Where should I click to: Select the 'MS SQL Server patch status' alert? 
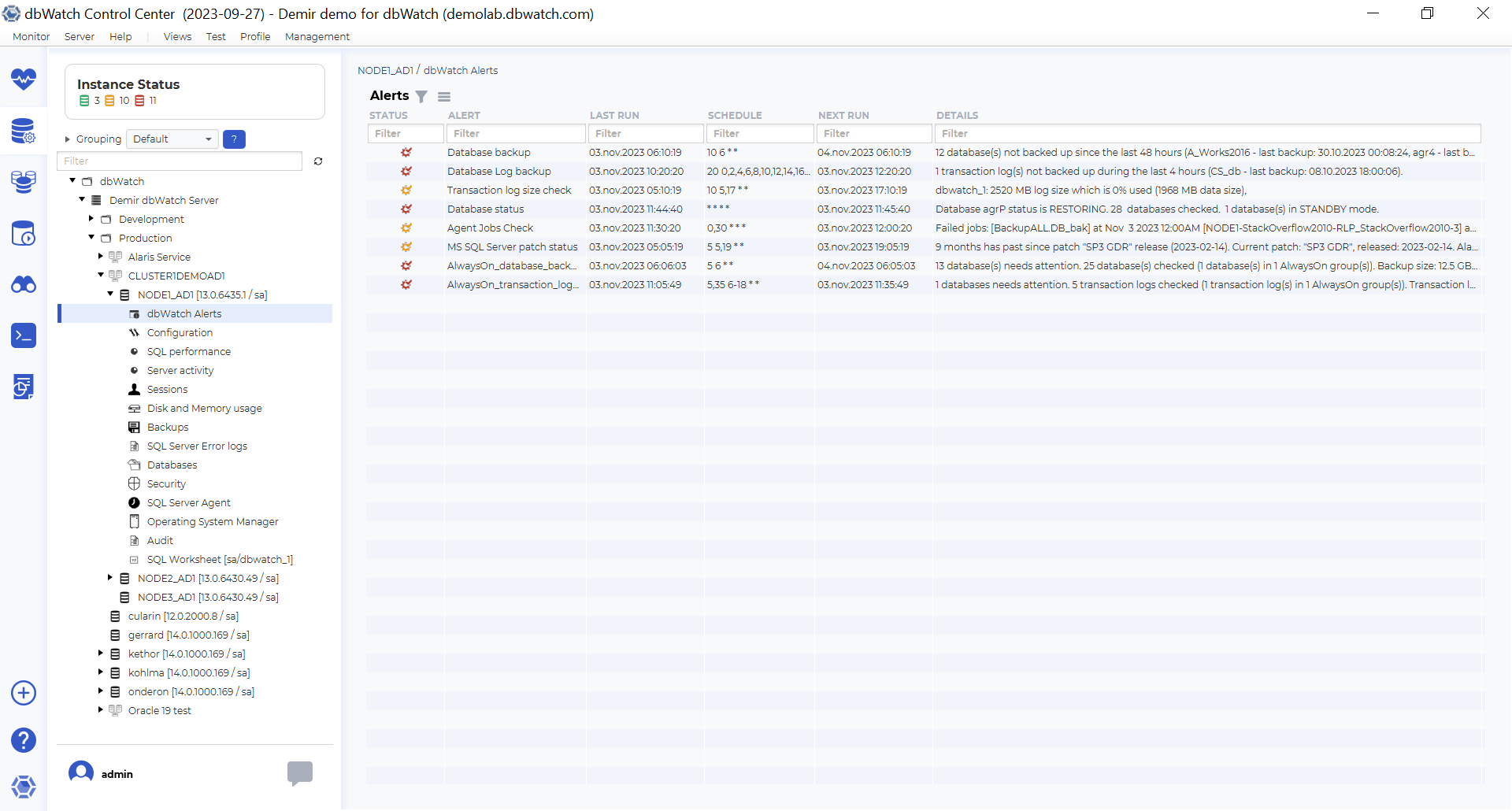[x=513, y=246]
